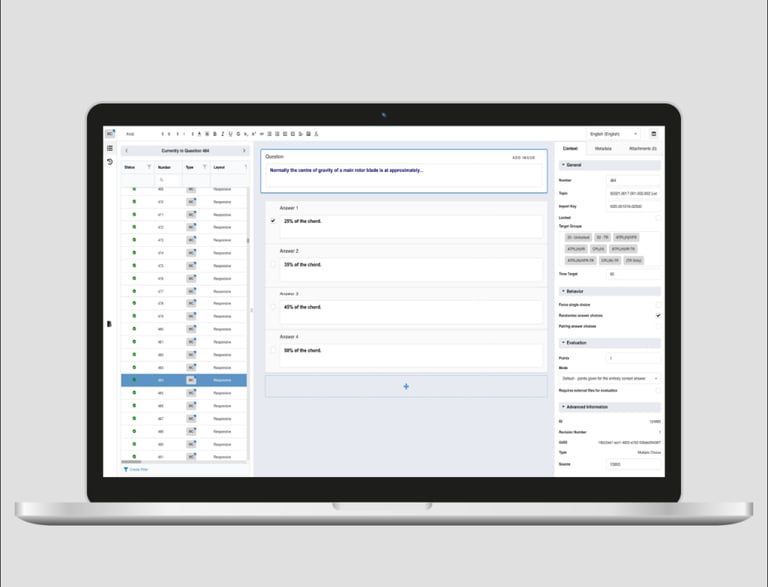The image size is (768, 587).
Task: Click the Points input field
Action: 633,358
